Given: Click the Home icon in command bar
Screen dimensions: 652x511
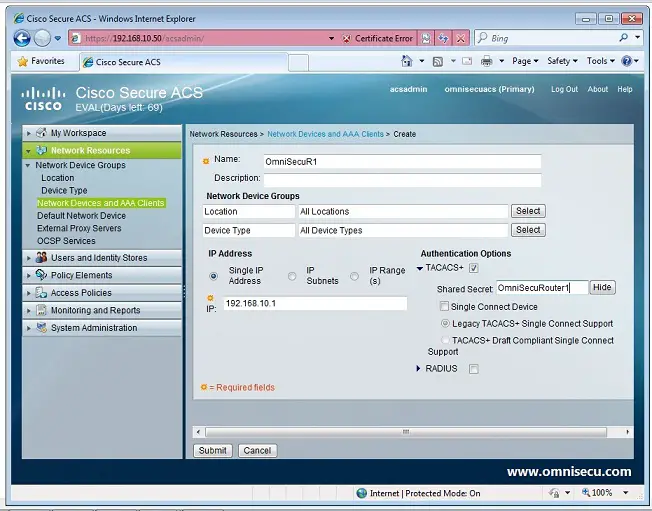Looking at the screenshot, I should pyautogui.click(x=406, y=61).
